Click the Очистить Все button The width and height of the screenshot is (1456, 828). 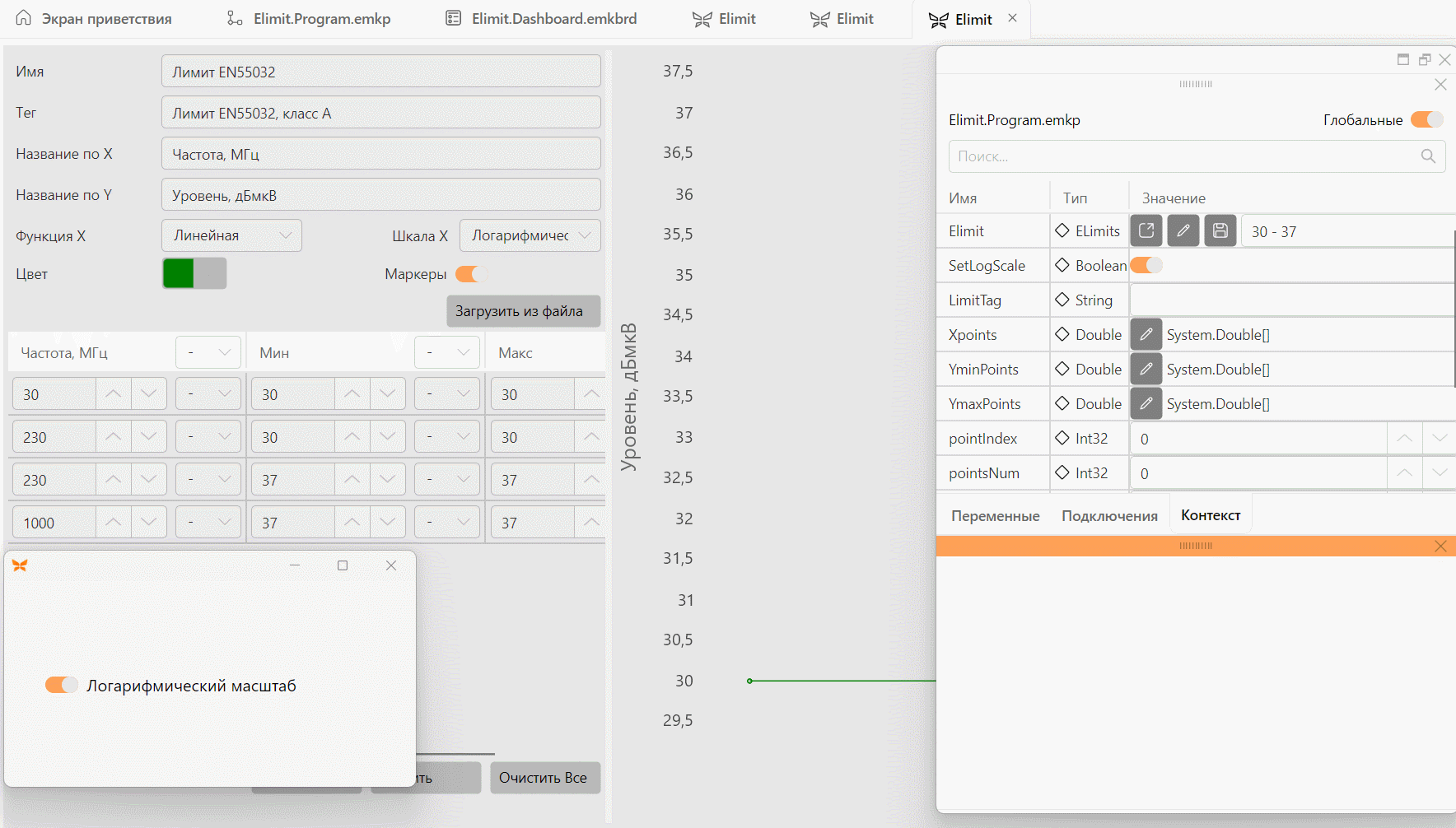tap(544, 778)
